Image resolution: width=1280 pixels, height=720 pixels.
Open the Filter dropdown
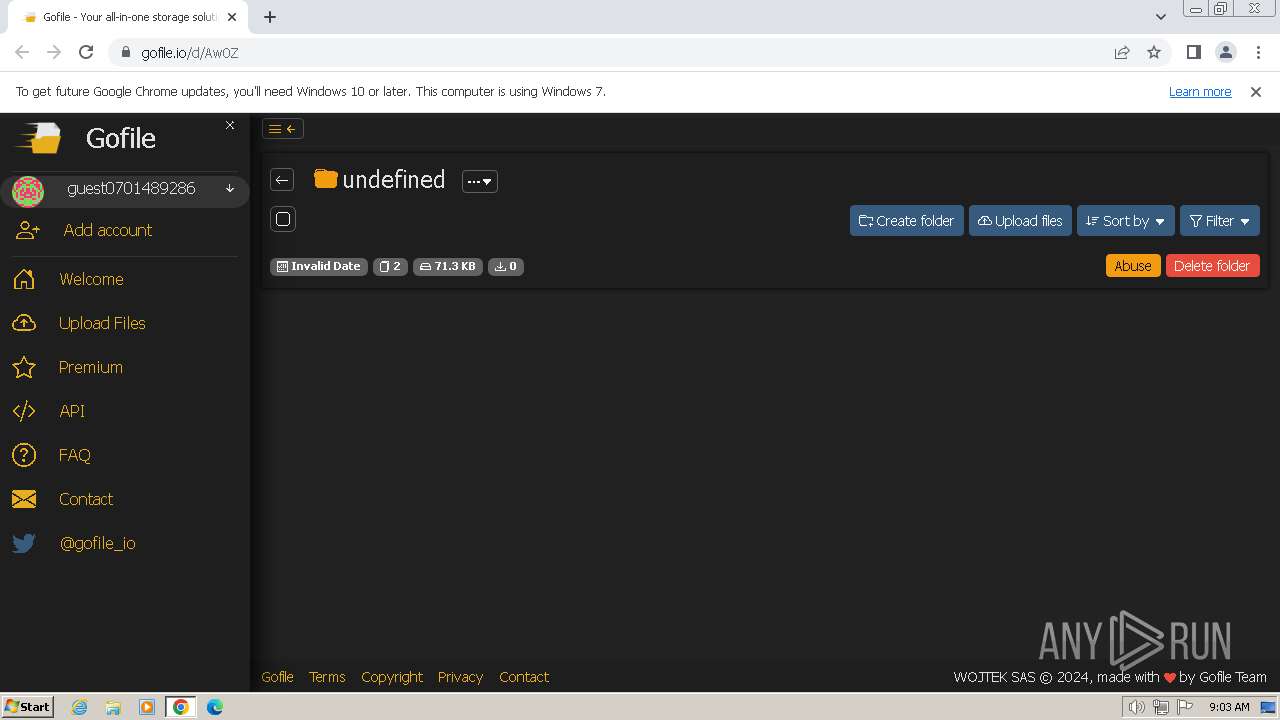(1220, 221)
